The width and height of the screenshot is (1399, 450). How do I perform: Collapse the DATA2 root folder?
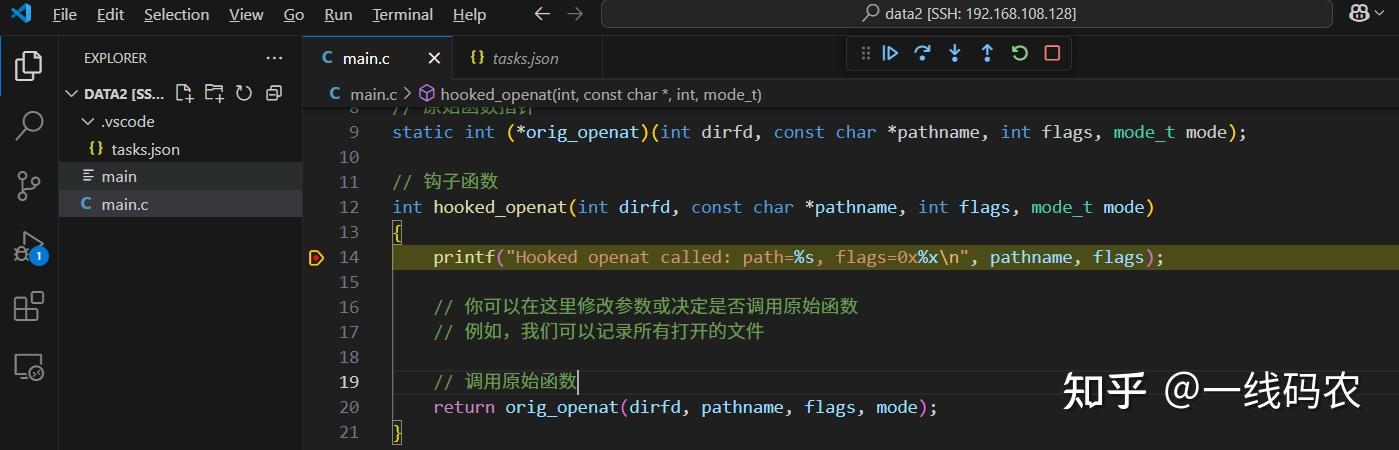tap(71, 93)
